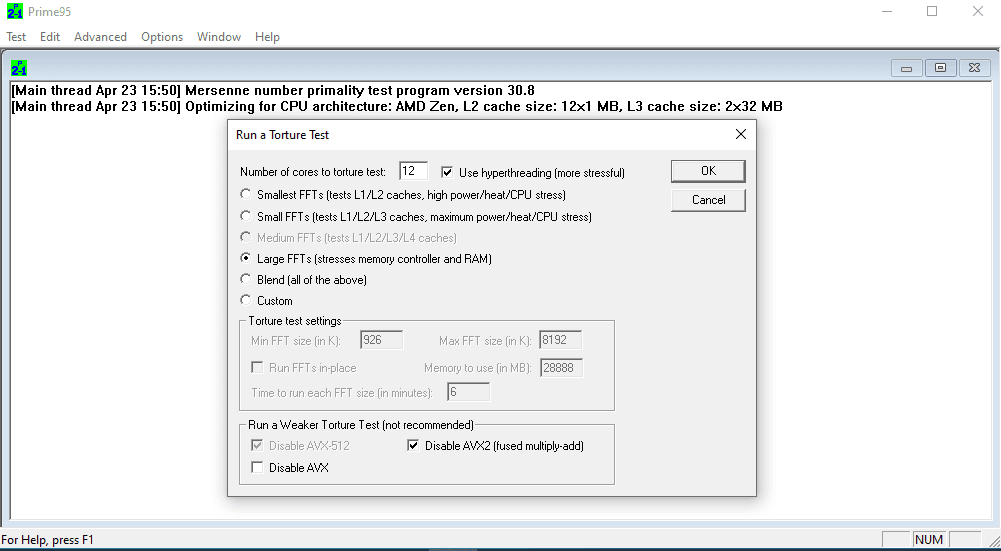The image size is (1001, 551).
Task: Enable the Disable AVX checkbox
Action: click(257, 467)
